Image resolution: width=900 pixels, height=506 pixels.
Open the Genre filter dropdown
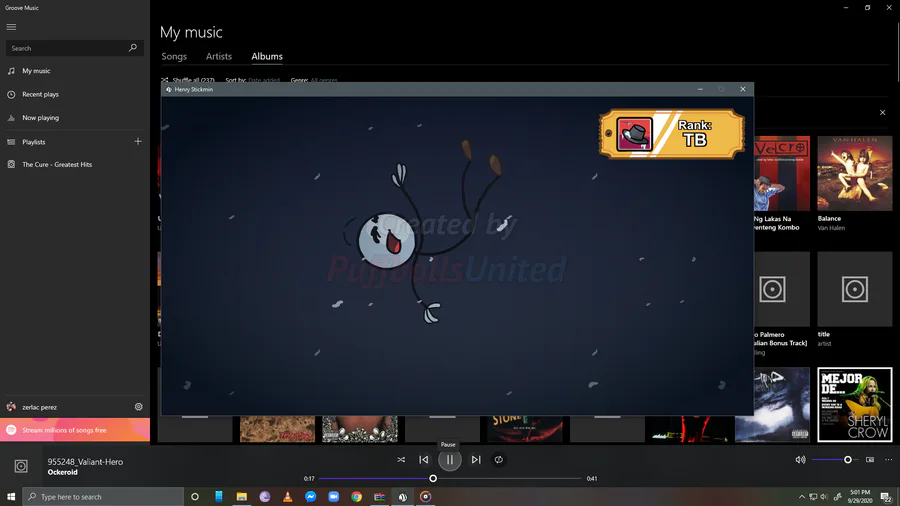[x=314, y=80]
